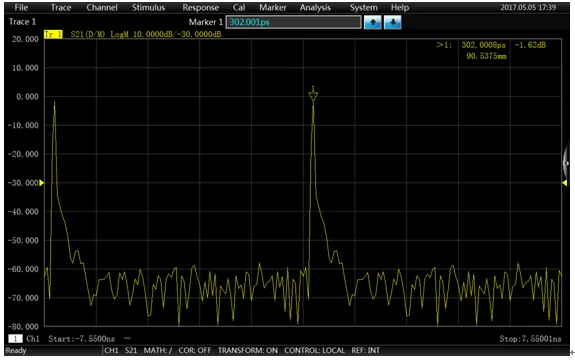Open the Analysis menu
Screen dimensions: 575x363
click(315, 7)
